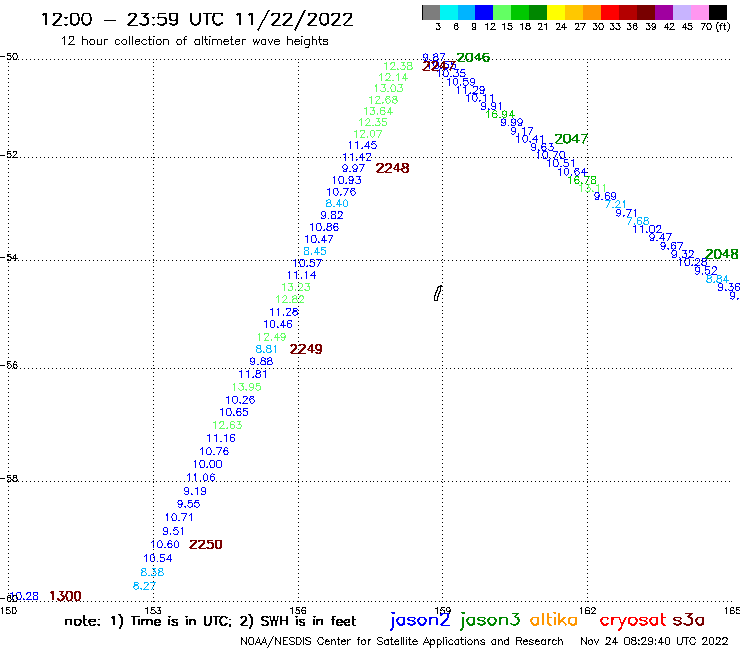Click the wave height value 12.07

(x=368, y=134)
